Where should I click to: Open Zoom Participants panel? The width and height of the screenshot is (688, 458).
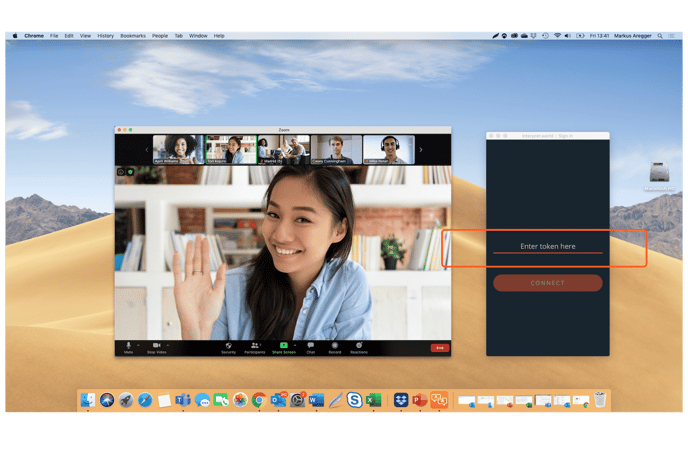(254, 348)
